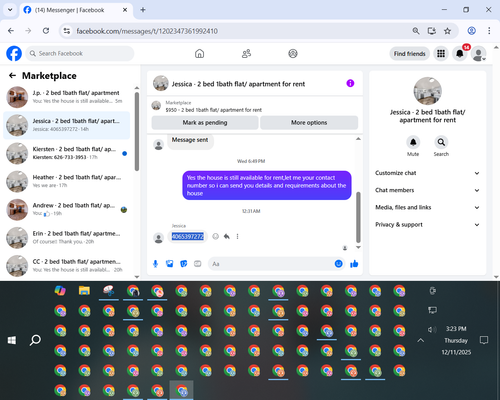
Task: Go back from Marketplace with the arrow
Action: point(12,76)
